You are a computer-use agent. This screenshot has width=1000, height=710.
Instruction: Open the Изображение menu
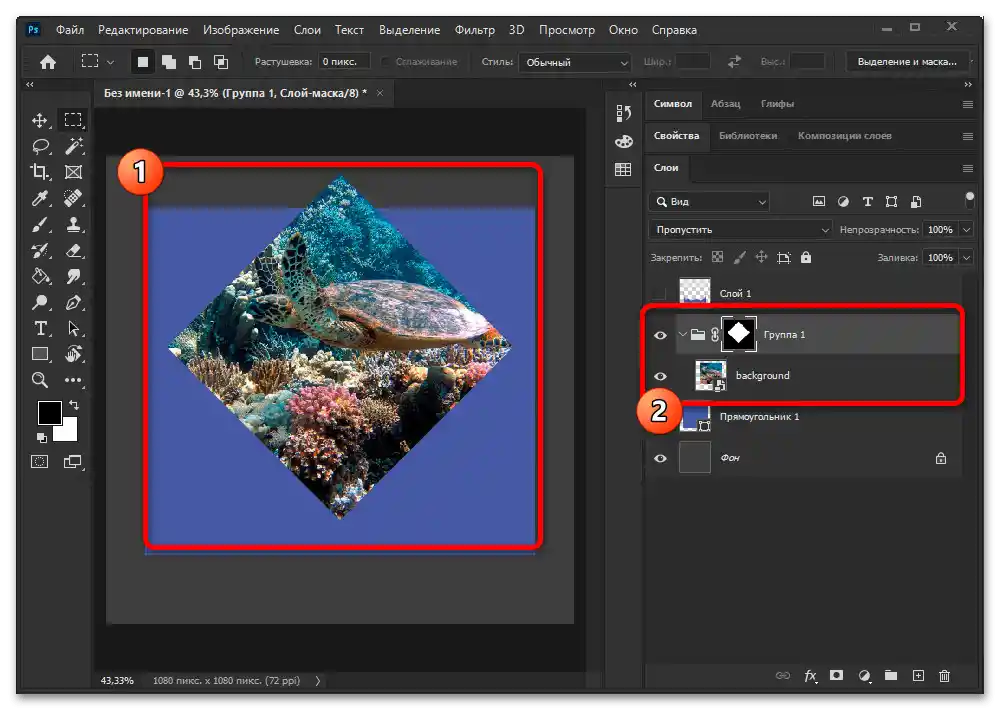coord(241,30)
